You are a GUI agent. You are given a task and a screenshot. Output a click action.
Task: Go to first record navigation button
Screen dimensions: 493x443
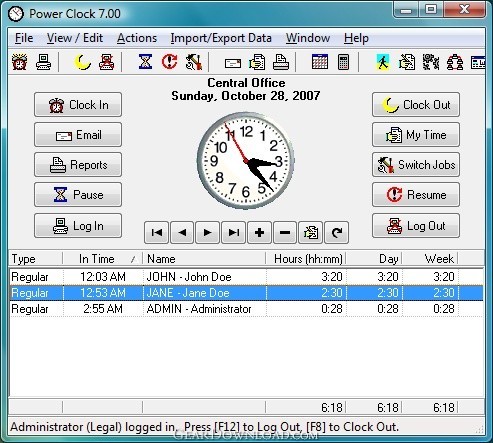(156, 232)
